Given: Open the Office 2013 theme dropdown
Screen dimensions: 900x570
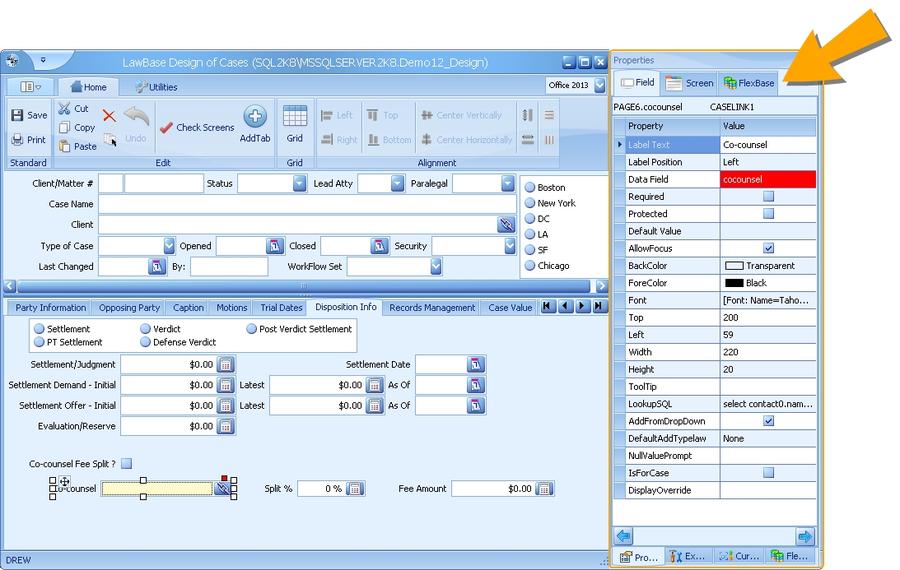Looking at the screenshot, I should coord(600,85).
